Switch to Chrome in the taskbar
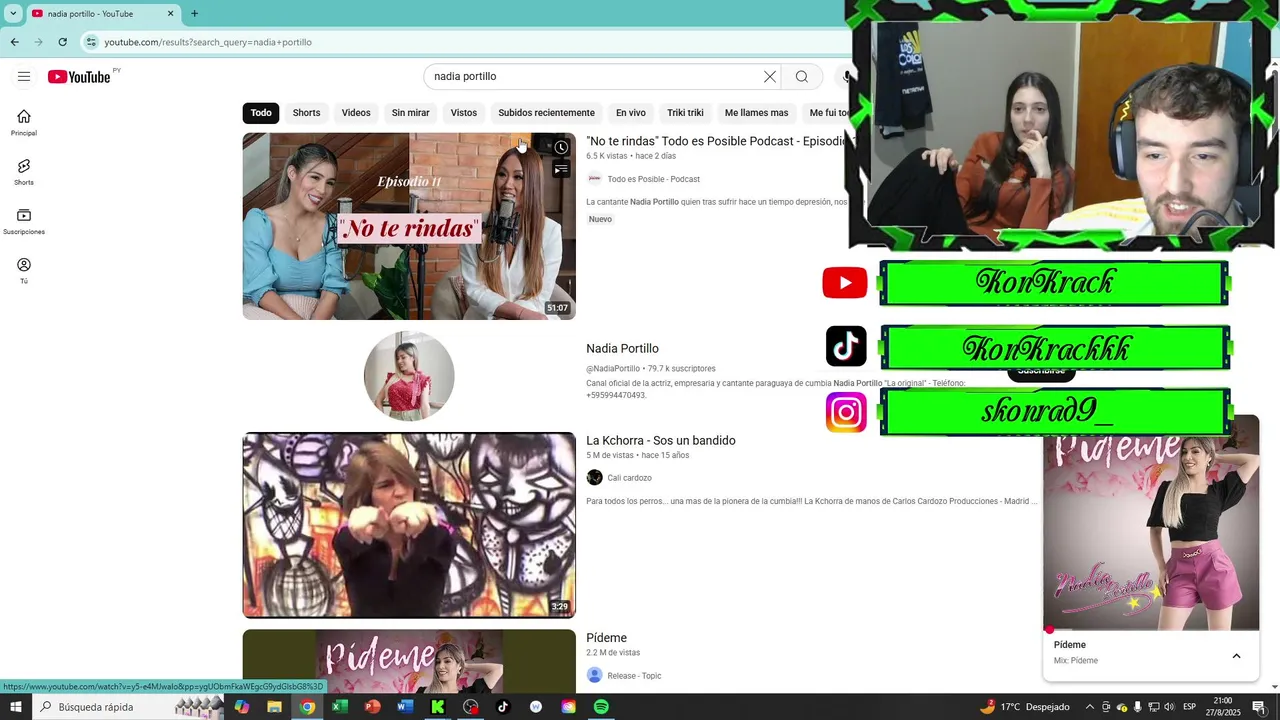 307,707
